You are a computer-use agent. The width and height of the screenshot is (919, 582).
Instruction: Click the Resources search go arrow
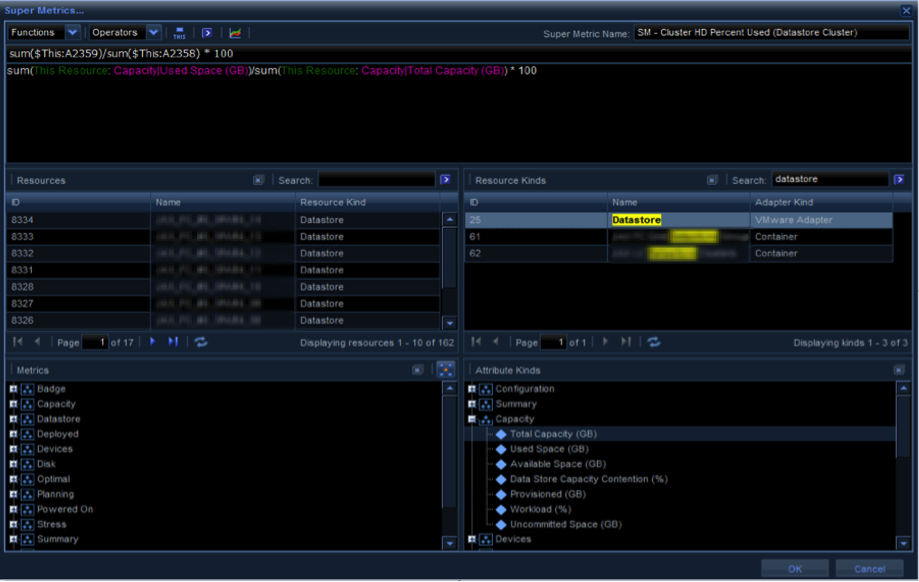coord(445,180)
